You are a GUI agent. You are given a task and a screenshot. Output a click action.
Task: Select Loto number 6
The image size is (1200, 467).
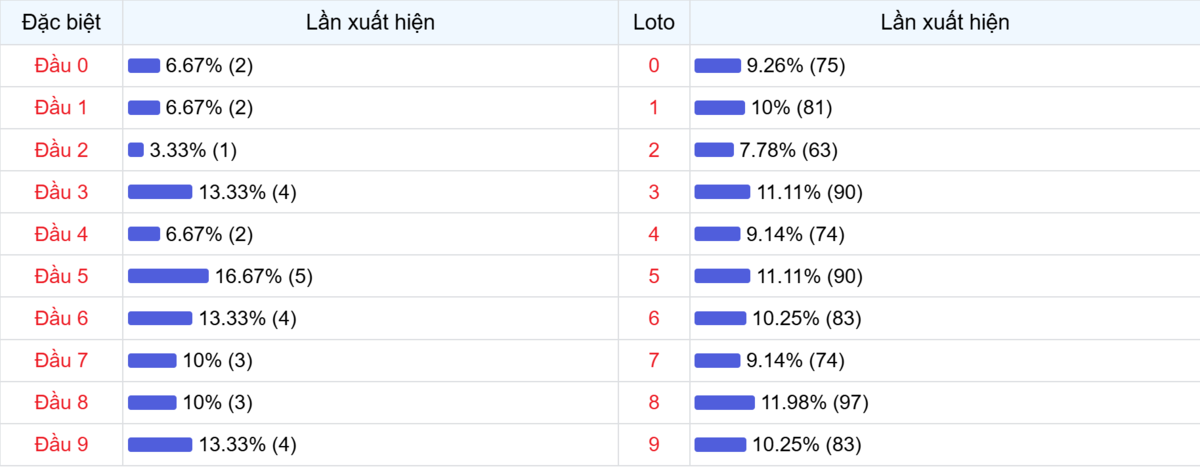click(x=654, y=318)
